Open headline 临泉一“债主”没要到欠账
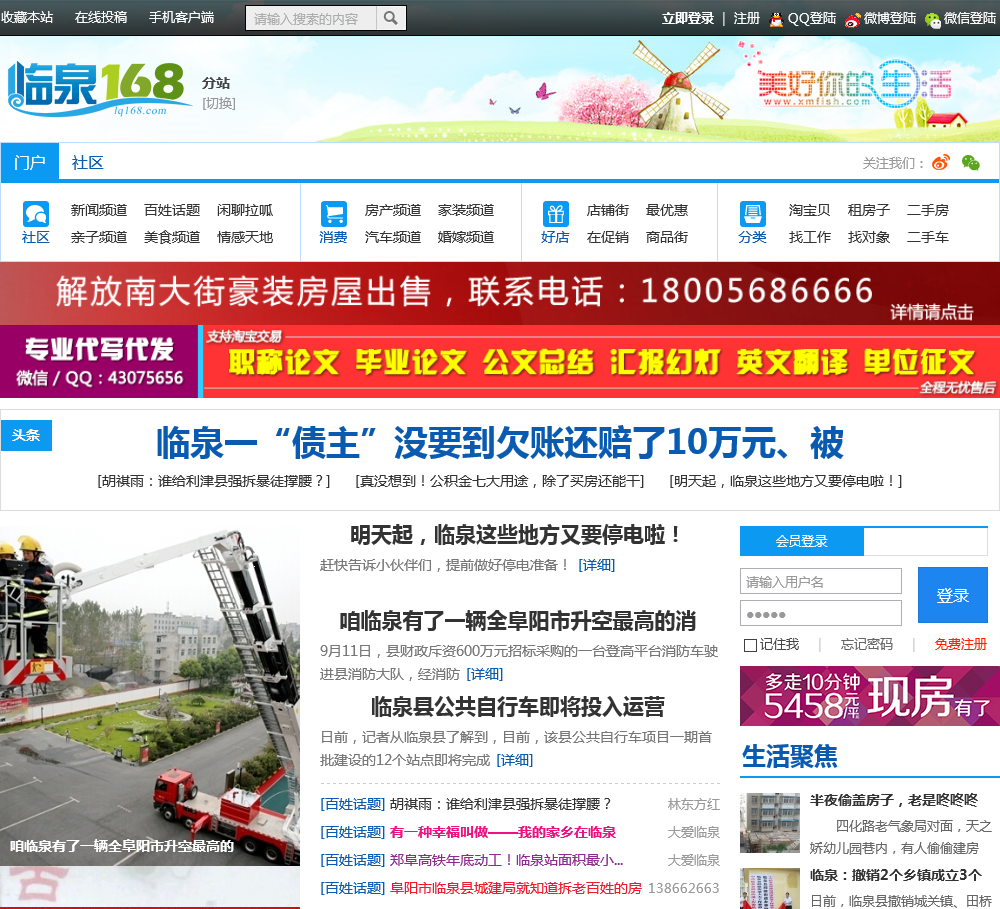This screenshot has height=909, width=1000. click(500, 443)
